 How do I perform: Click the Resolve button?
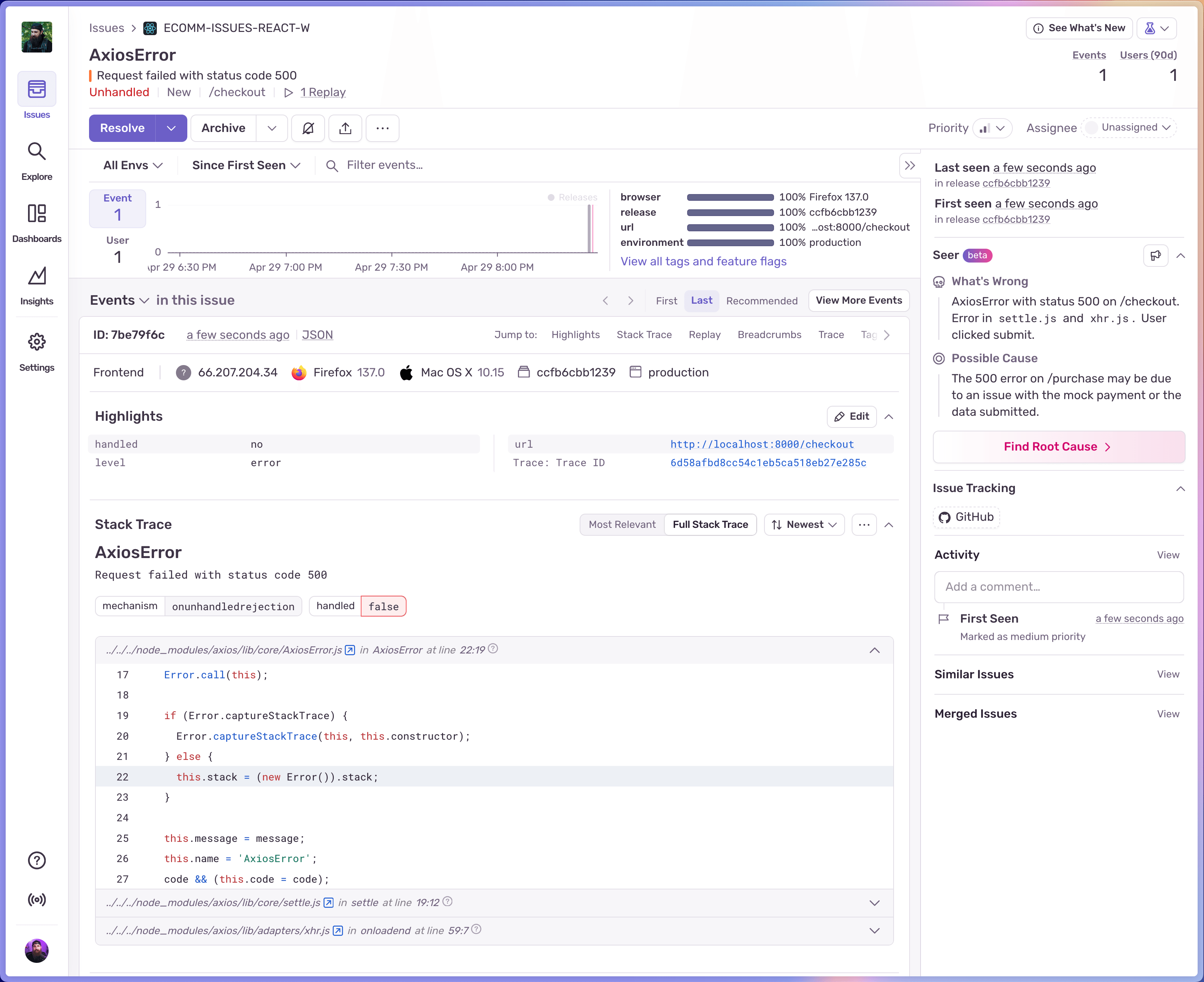(x=122, y=128)
